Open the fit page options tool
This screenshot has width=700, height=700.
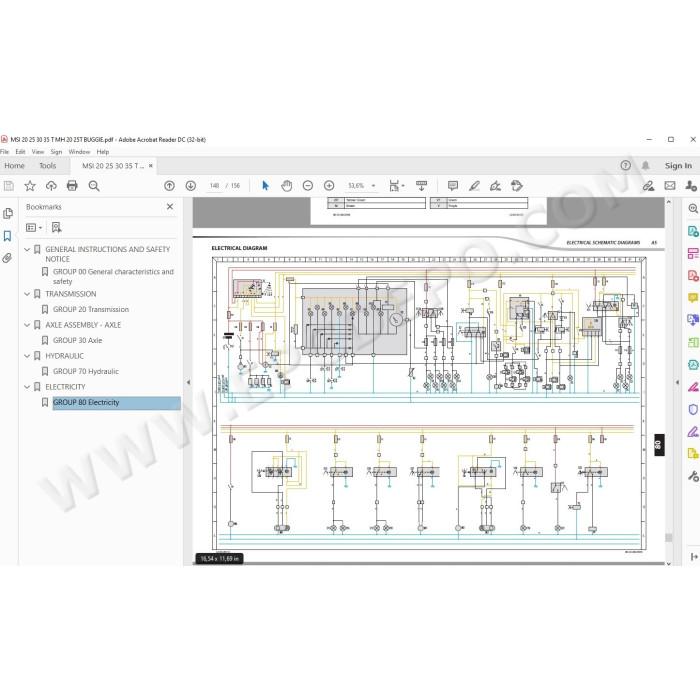click(396, 186)
